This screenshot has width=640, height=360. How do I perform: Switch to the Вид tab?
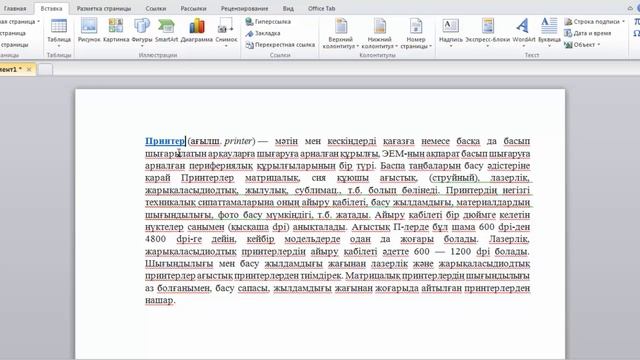(288, 8)
